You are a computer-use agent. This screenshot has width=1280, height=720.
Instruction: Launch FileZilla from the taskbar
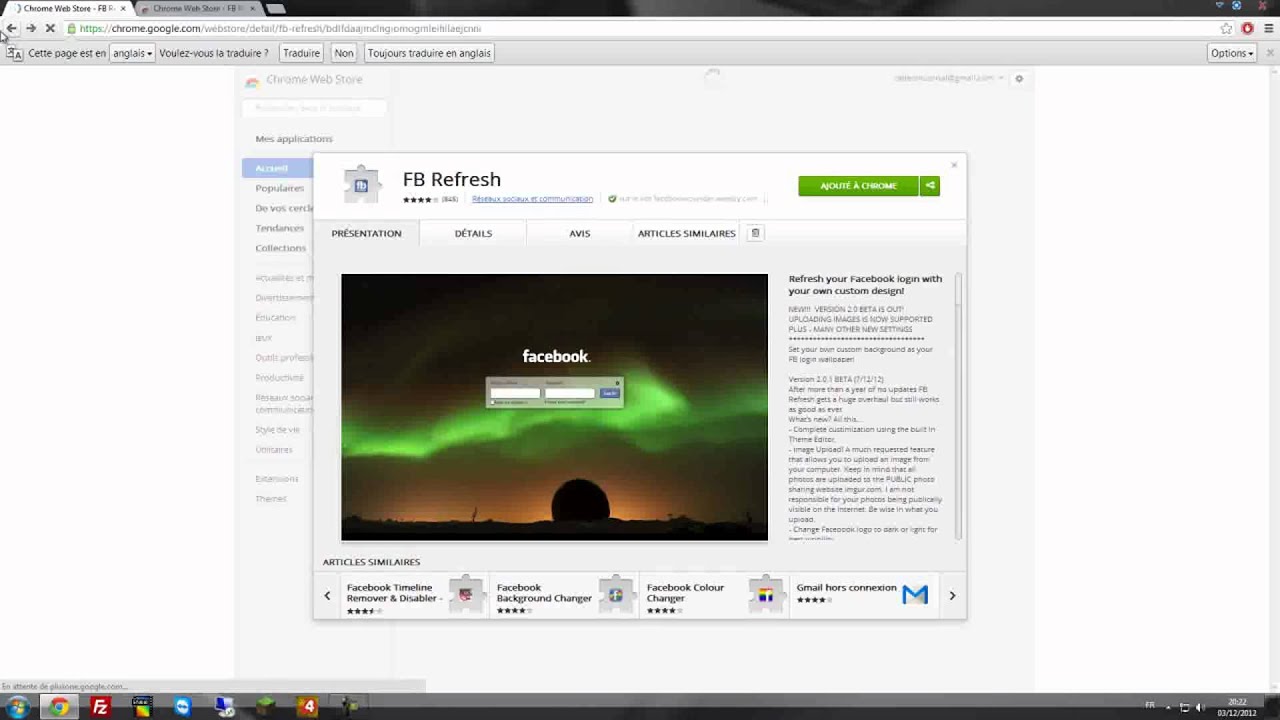point(100,707)
